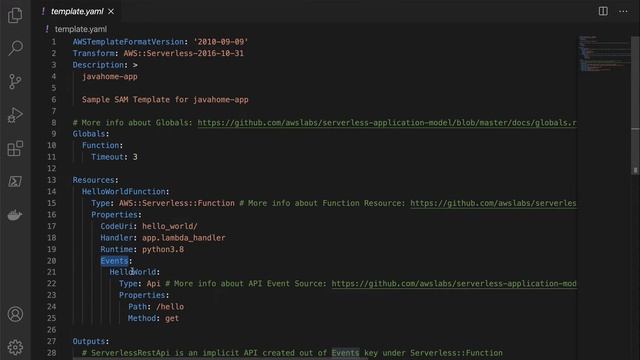Click the Outputs key
Image resolution: width=640 pixels, height=360 pixels.
[x=89, y=341]
